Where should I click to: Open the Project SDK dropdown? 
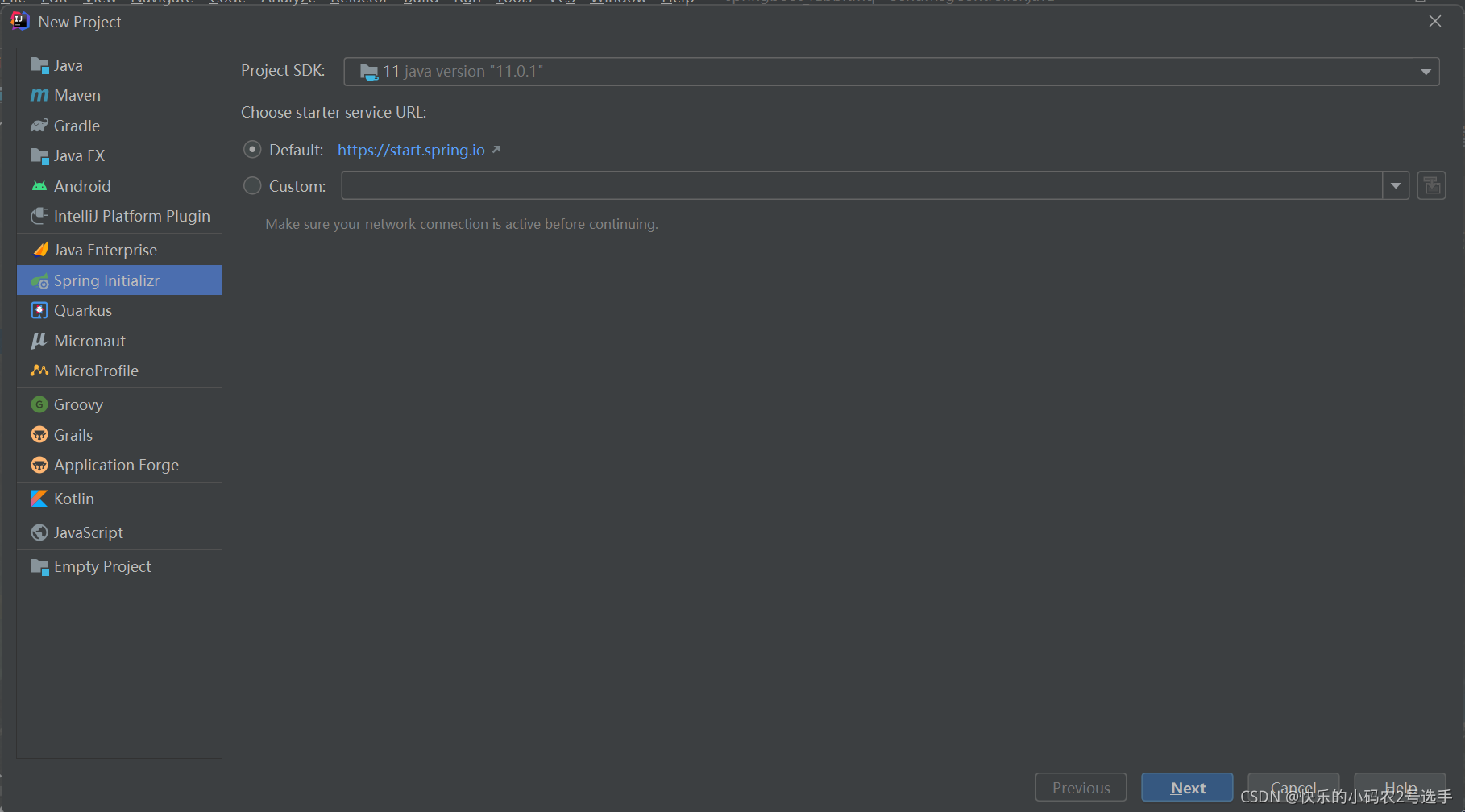(x=1426, y=72)
